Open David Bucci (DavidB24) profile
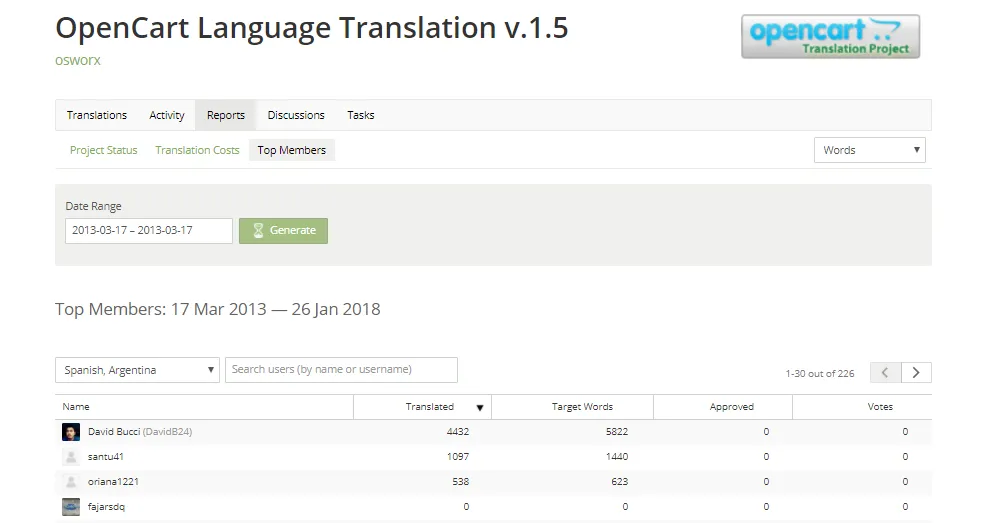 pyautogui.click(x=140, y=432)
